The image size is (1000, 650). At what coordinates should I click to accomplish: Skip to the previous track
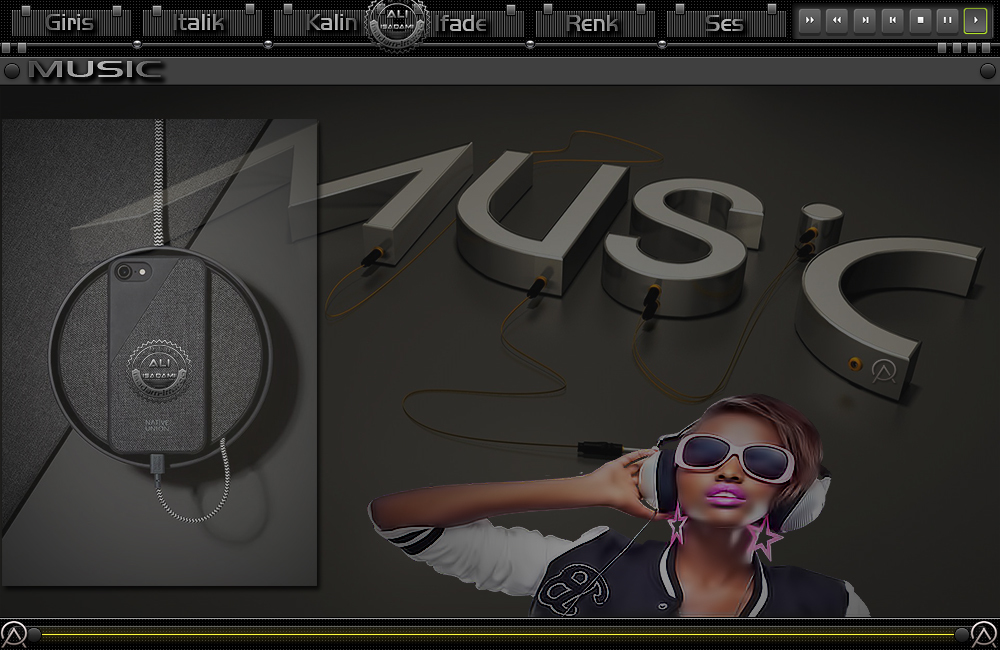point(893,20)
